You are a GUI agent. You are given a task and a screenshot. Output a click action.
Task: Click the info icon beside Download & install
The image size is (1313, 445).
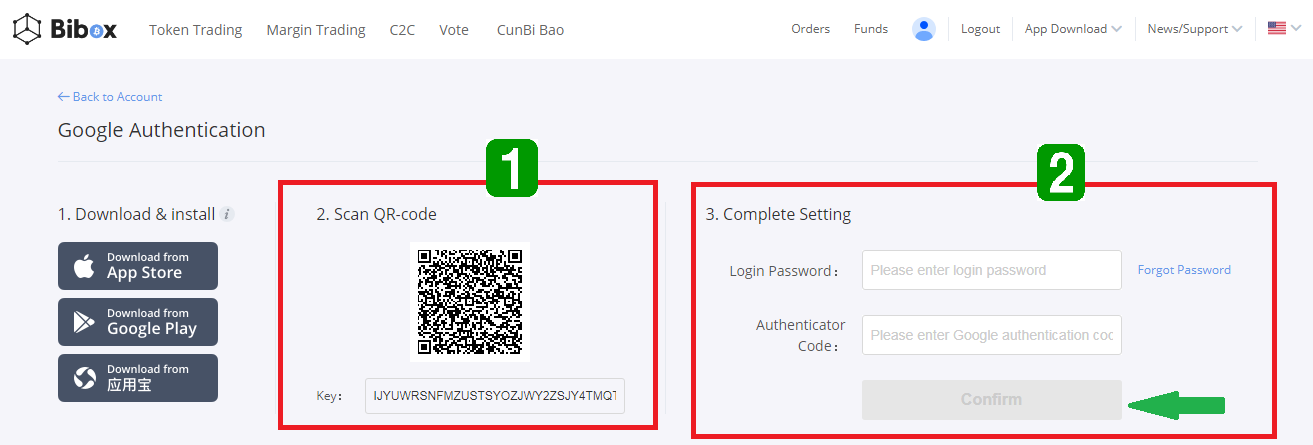(227, 214)
